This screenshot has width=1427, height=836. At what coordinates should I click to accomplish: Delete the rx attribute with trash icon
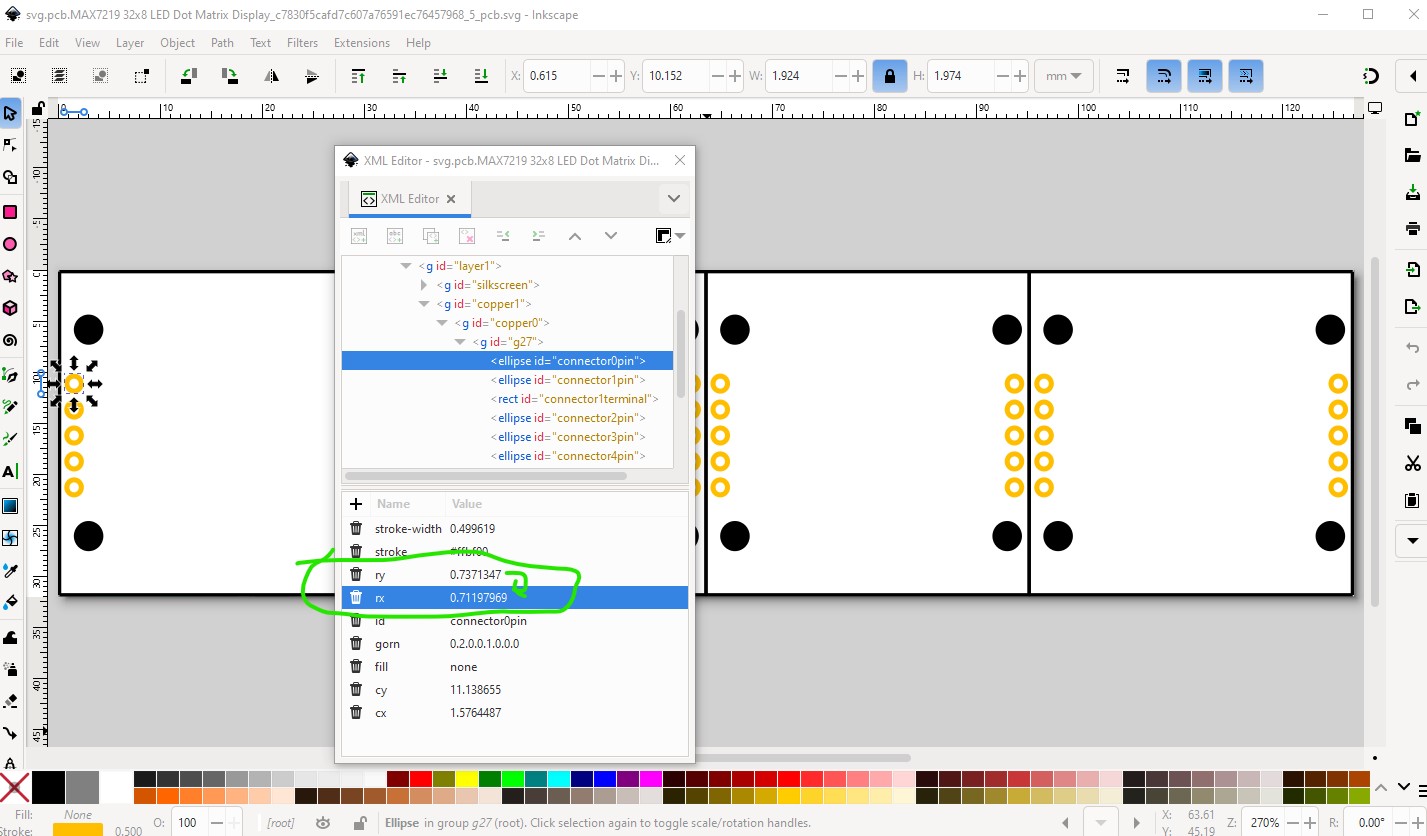[x=355, y=598]
